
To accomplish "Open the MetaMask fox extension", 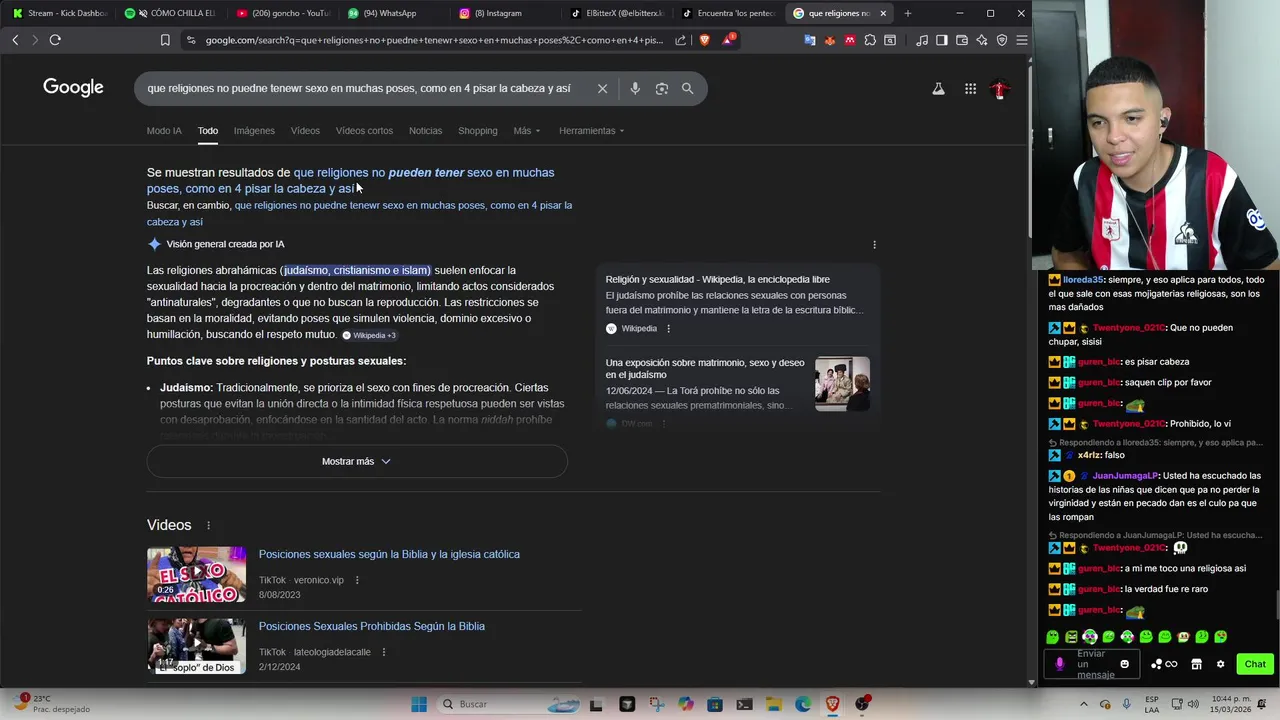I will [830, 40].
